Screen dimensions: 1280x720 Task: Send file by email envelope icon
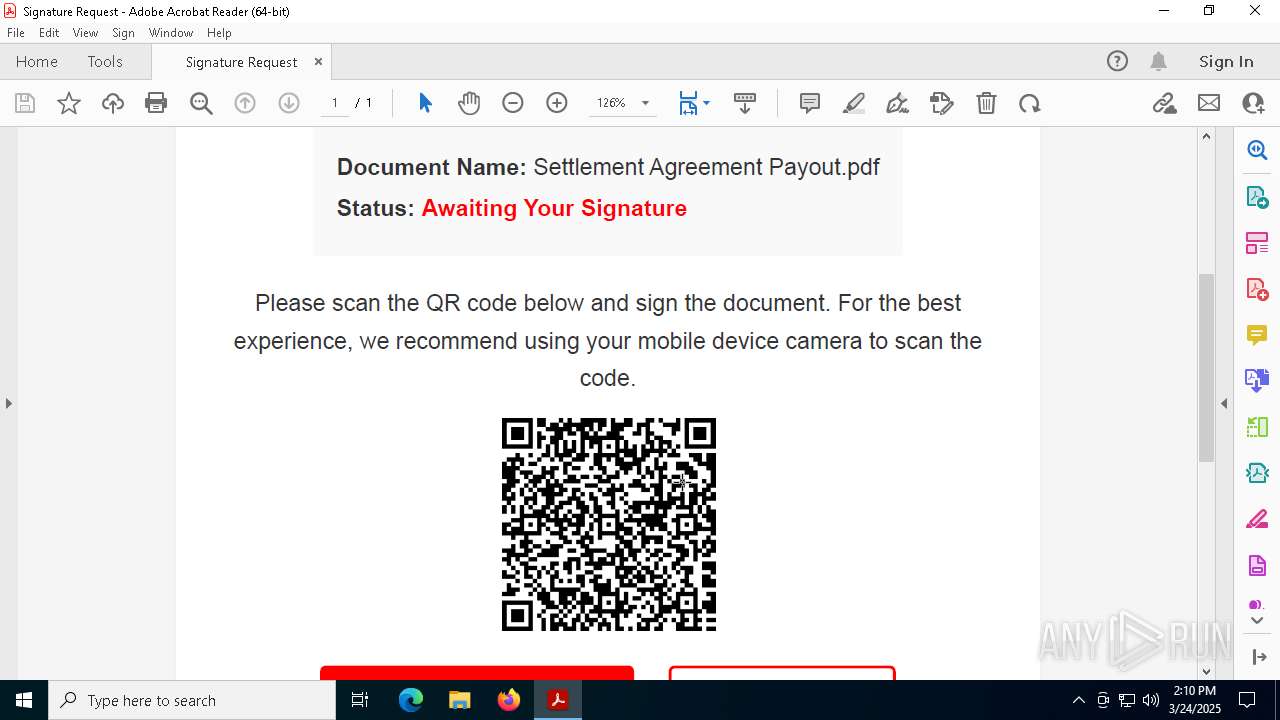pyautogui.click(x=1209, y=103)
